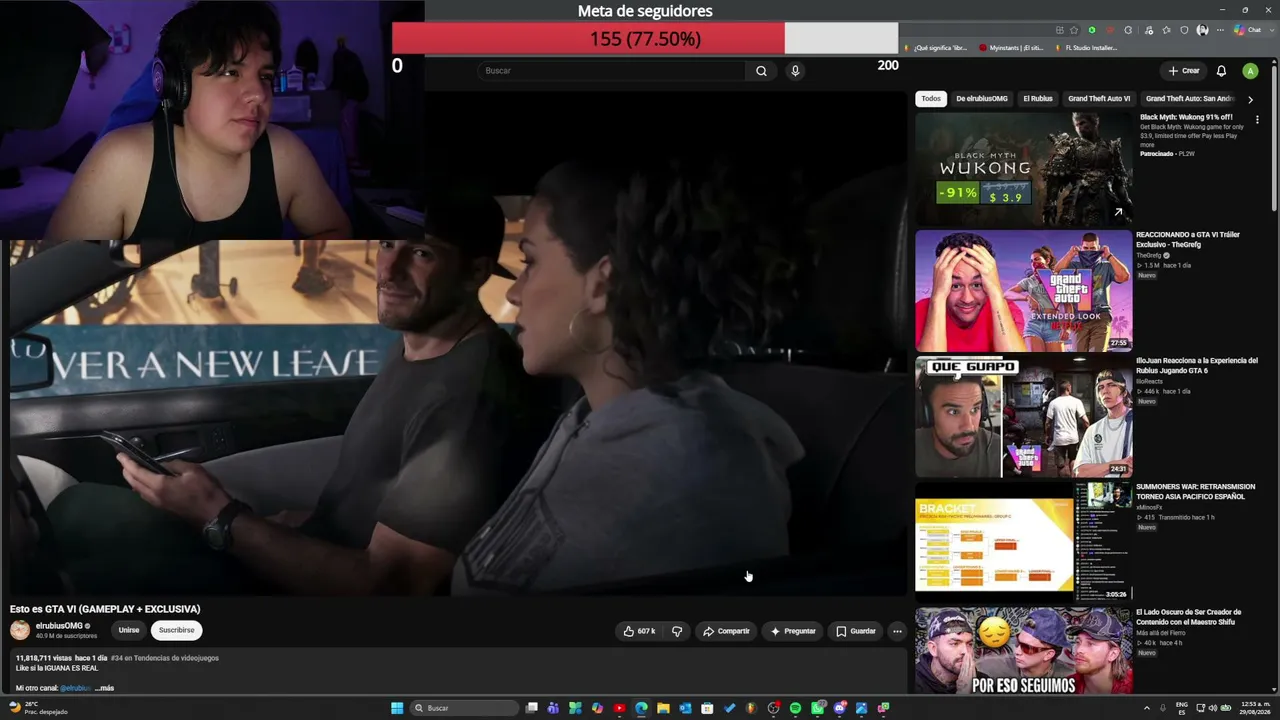
Task: Open IlloJuan Reacciona a la Experiencia title
Action: tap(1197, 365)
